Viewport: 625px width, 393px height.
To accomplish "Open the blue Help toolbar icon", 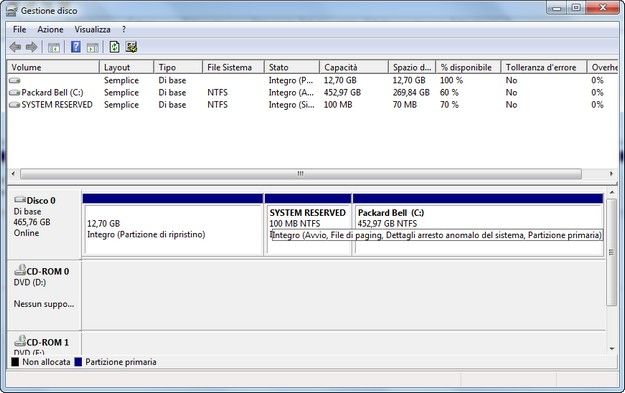I will coord(75,47).
